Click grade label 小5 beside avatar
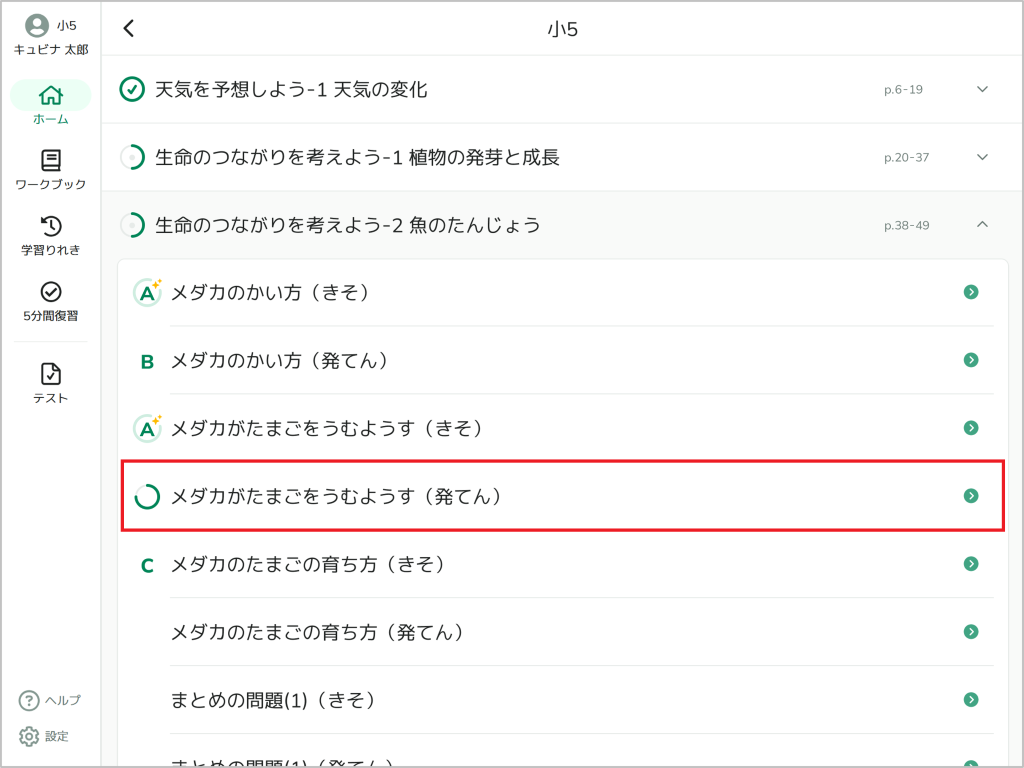Viewport: 1024px width, 768px height. click(67, 25)
